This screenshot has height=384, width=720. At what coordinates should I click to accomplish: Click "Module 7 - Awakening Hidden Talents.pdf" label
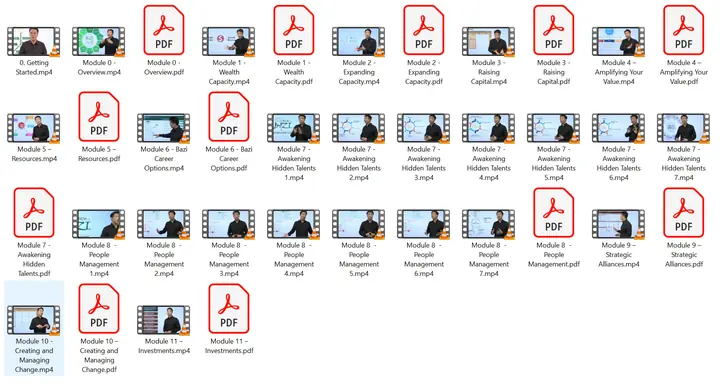coord(34,260)
